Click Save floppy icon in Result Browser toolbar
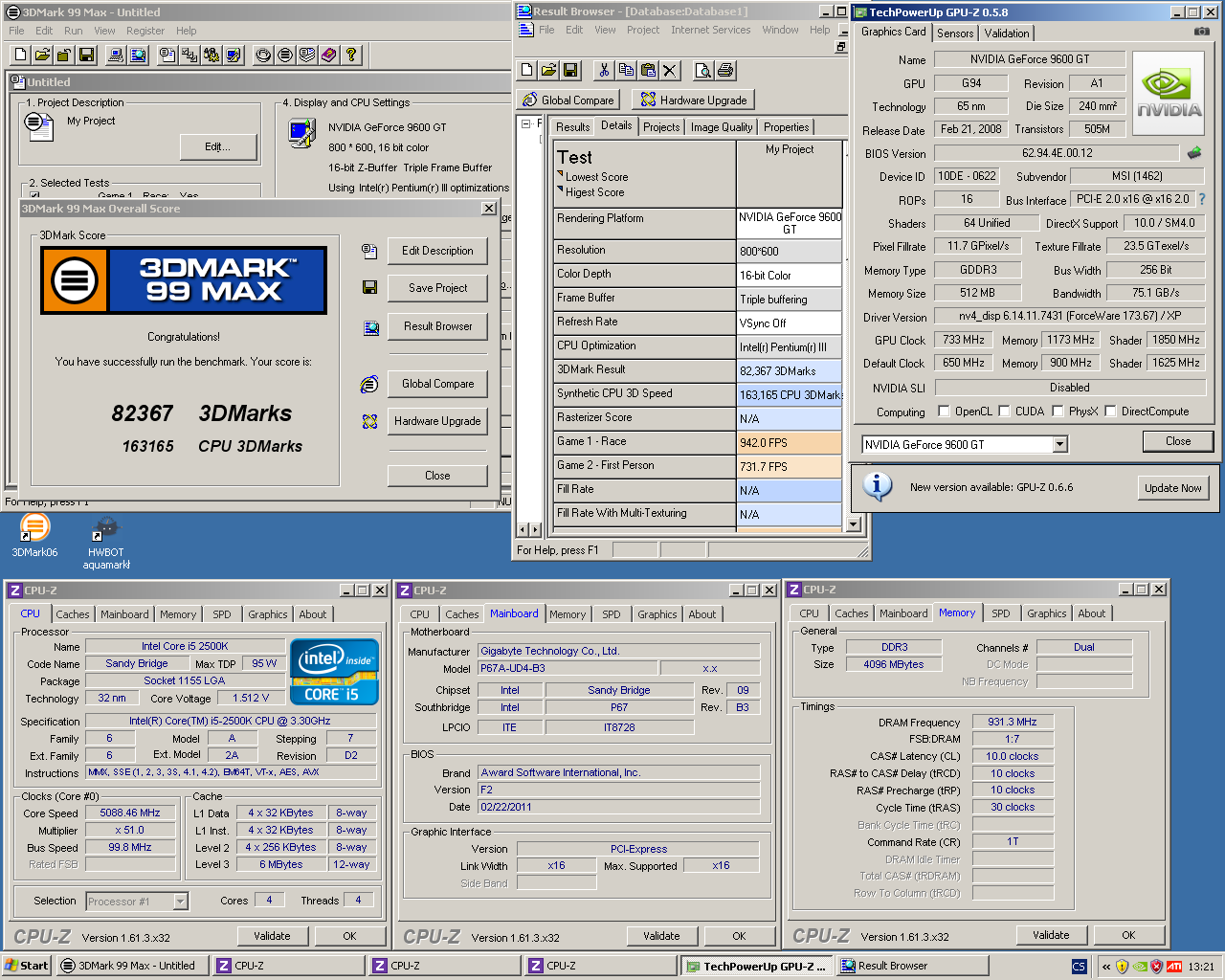This screenshot has width=1225, height=980. pos(570,70)
